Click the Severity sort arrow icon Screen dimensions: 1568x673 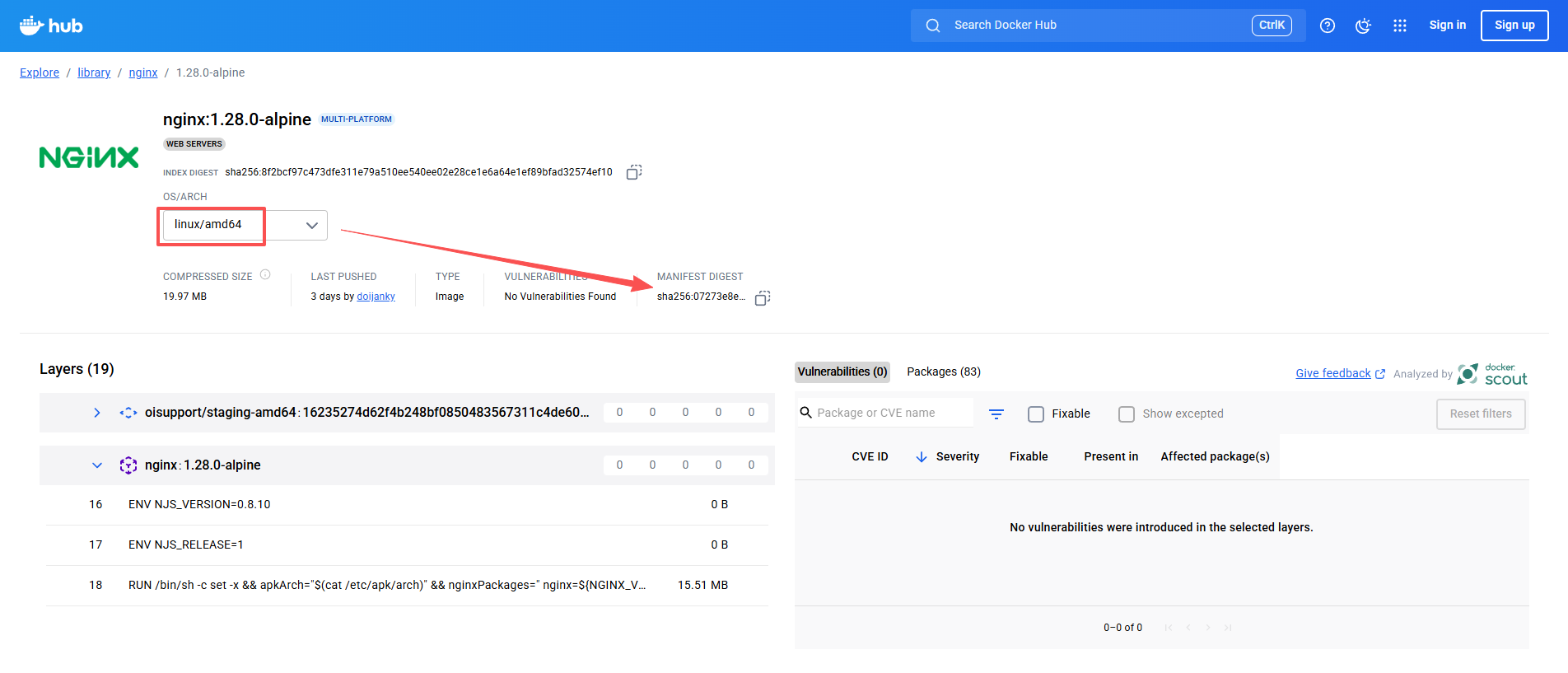click(x=922, y=456)
